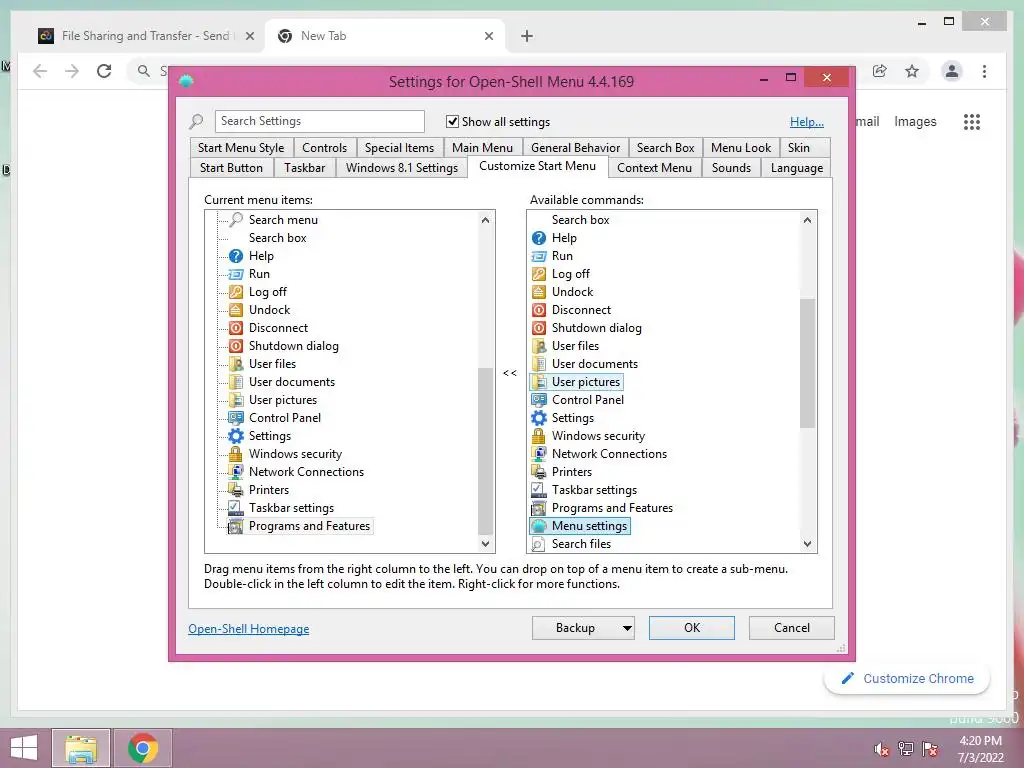Screen dimensions: 1024x768
Task: Click Printers icon in Available commands
Action: [539, 472]
